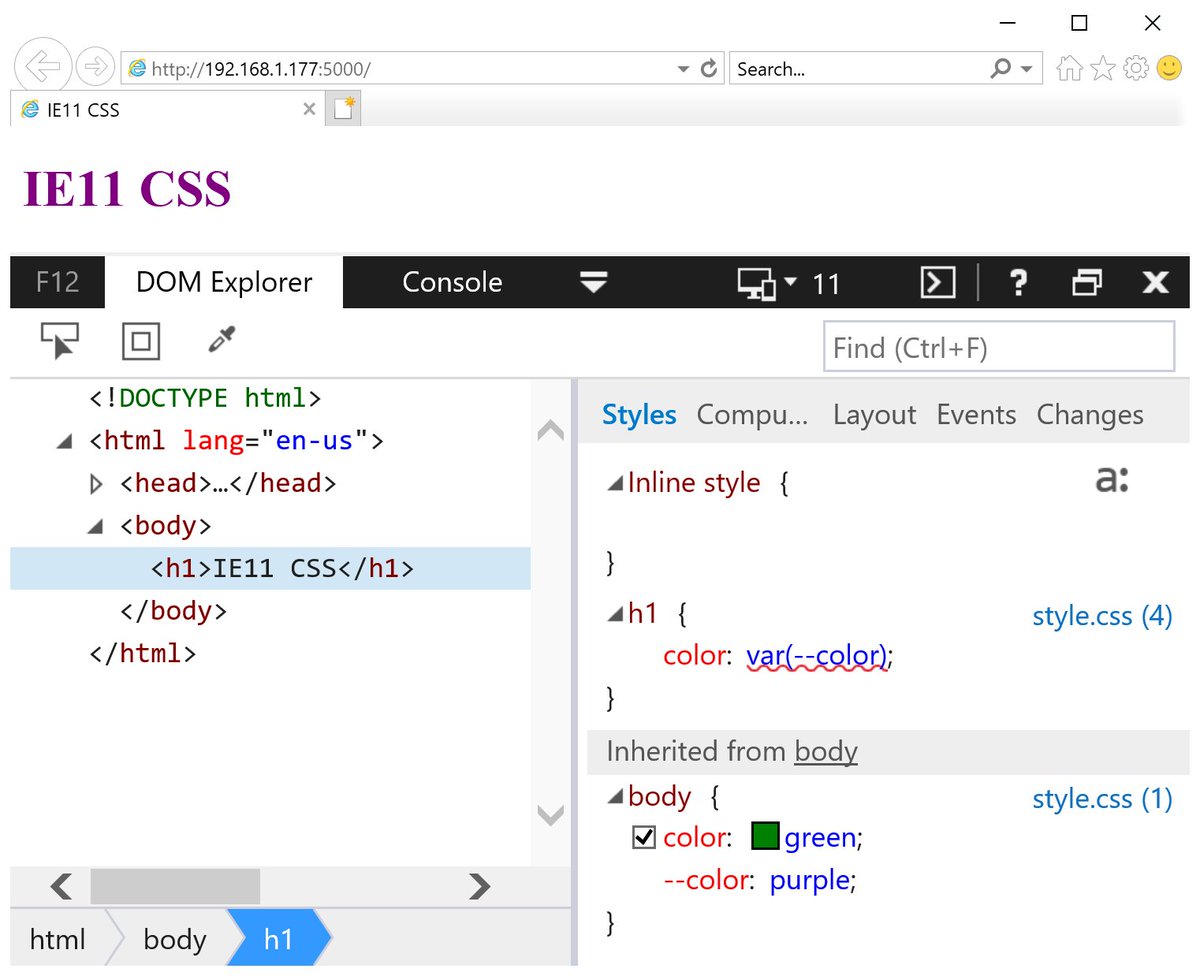Open the Changes tab
1200x976 pixels.
point(1090,415)
